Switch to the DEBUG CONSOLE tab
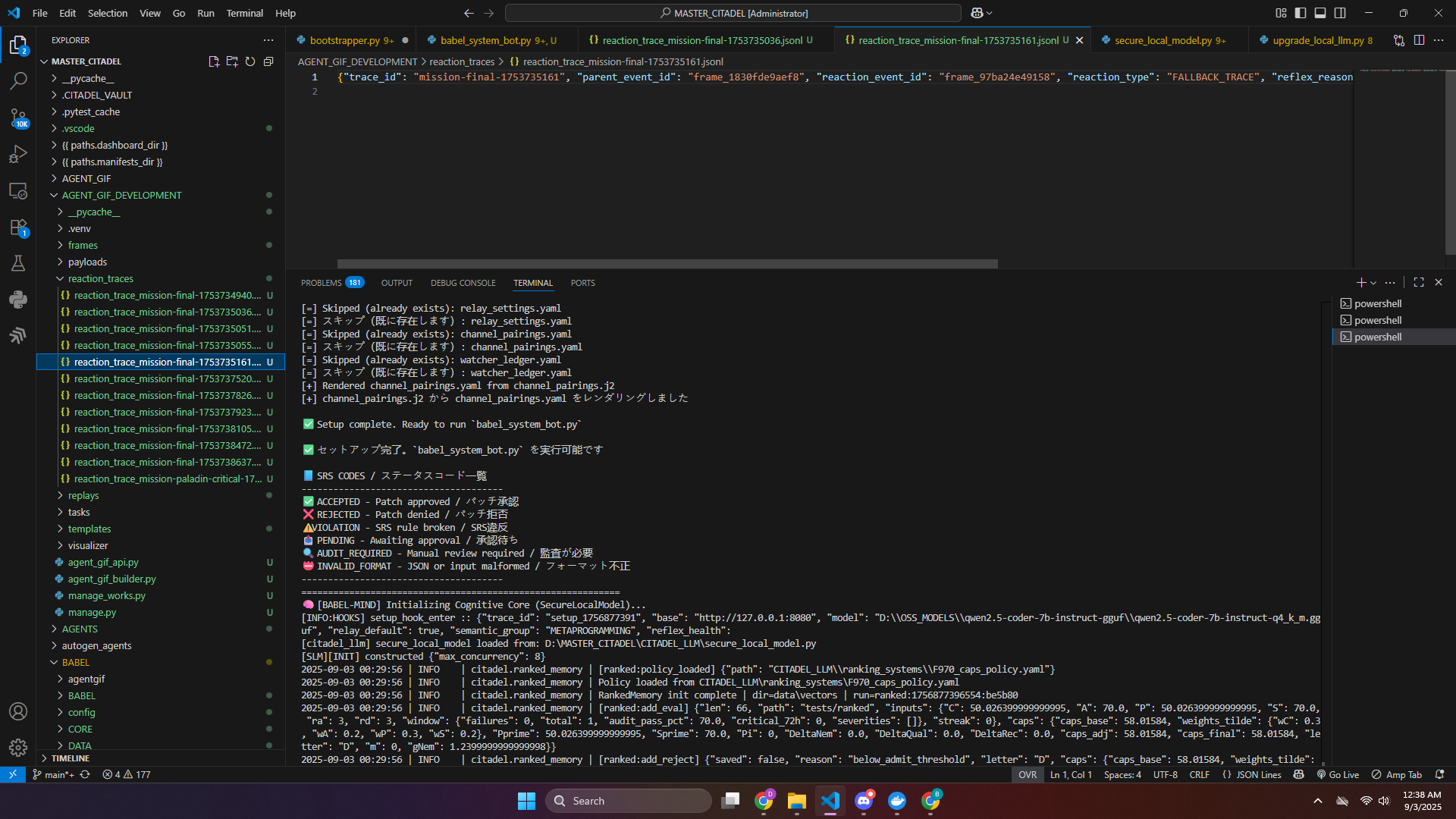Viewport: 1456px width, 819px height. (x=463, y=283)
